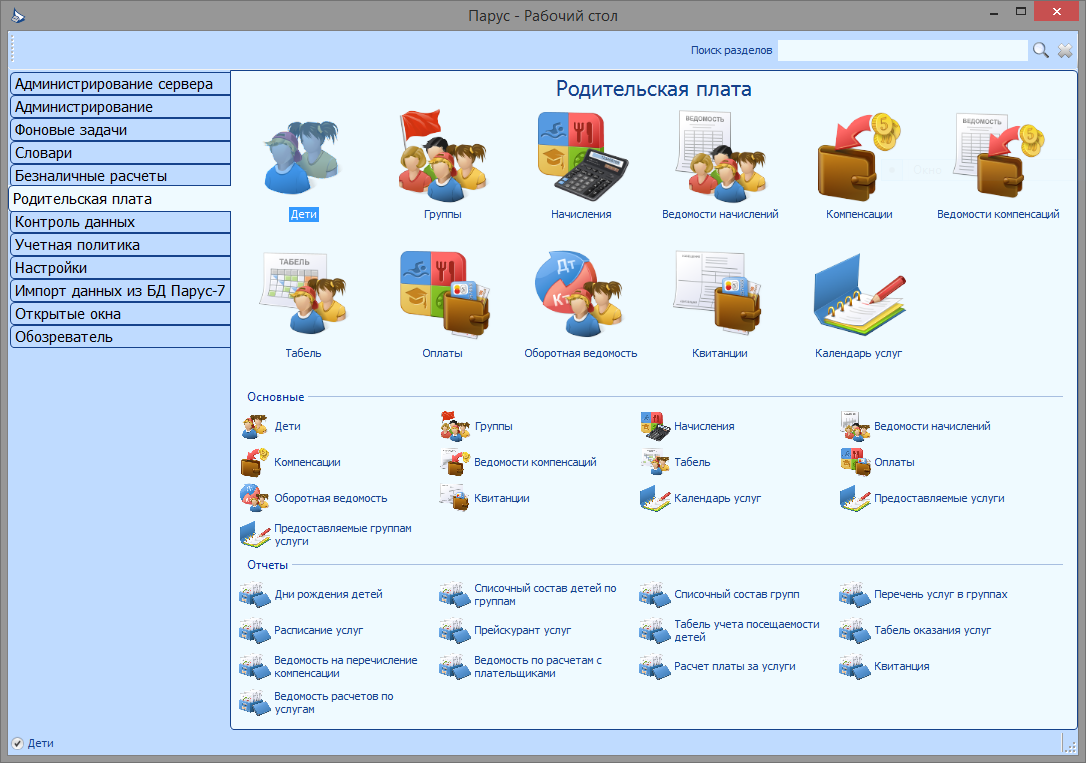The height and width of the screenshot is (763, 1086).
Task: Open the Контроль данных section
Action: (121, 222)
